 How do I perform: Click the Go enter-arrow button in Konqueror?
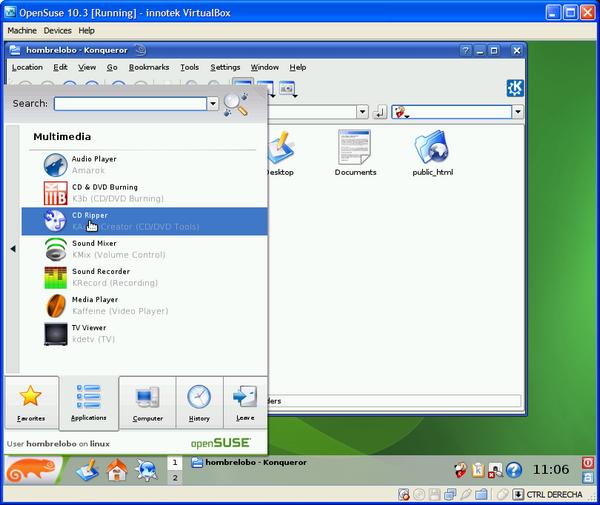(380, 112)
